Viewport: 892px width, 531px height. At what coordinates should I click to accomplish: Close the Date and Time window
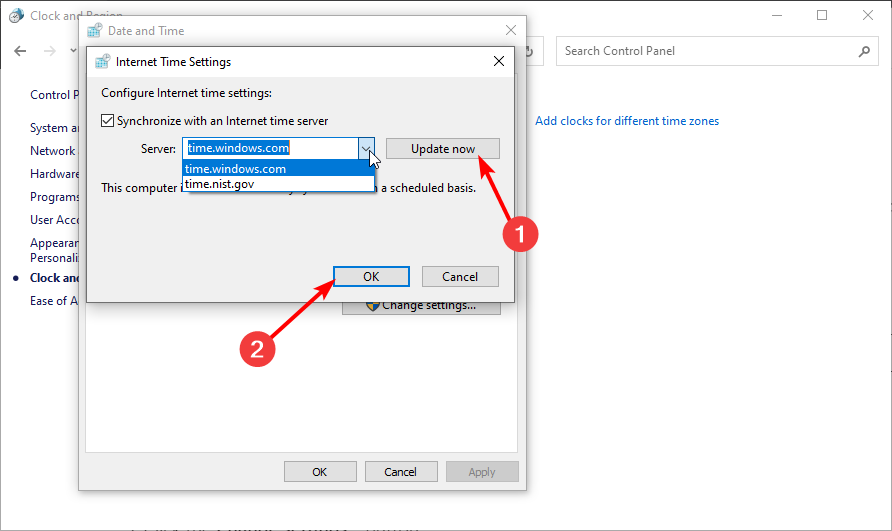pos(511,30)
